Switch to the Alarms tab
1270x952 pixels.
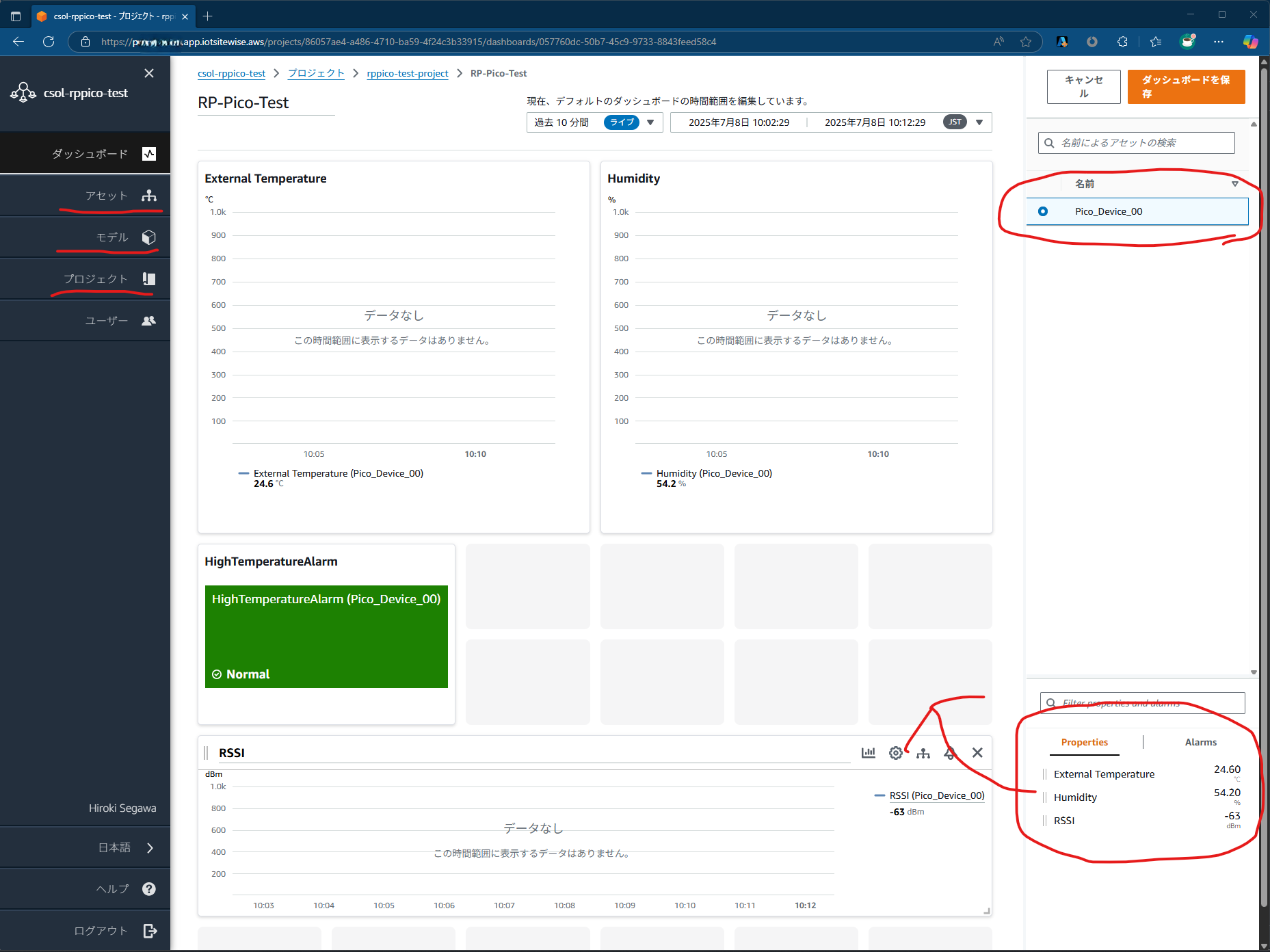click(1200, 742)
